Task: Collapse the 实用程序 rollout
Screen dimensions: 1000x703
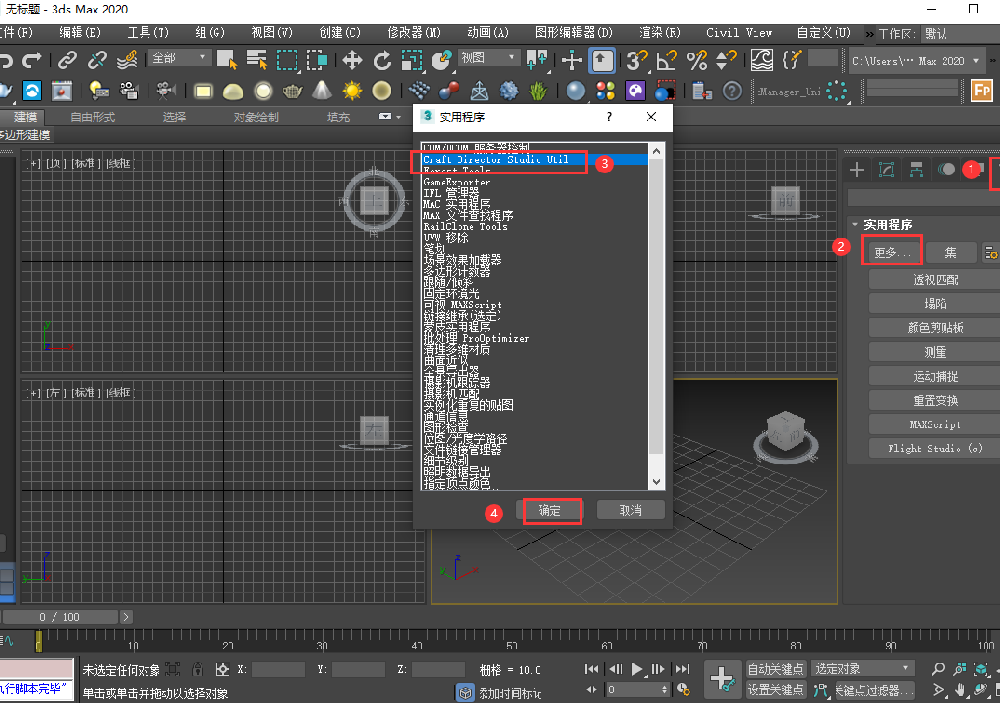Action: pos(855,225)
